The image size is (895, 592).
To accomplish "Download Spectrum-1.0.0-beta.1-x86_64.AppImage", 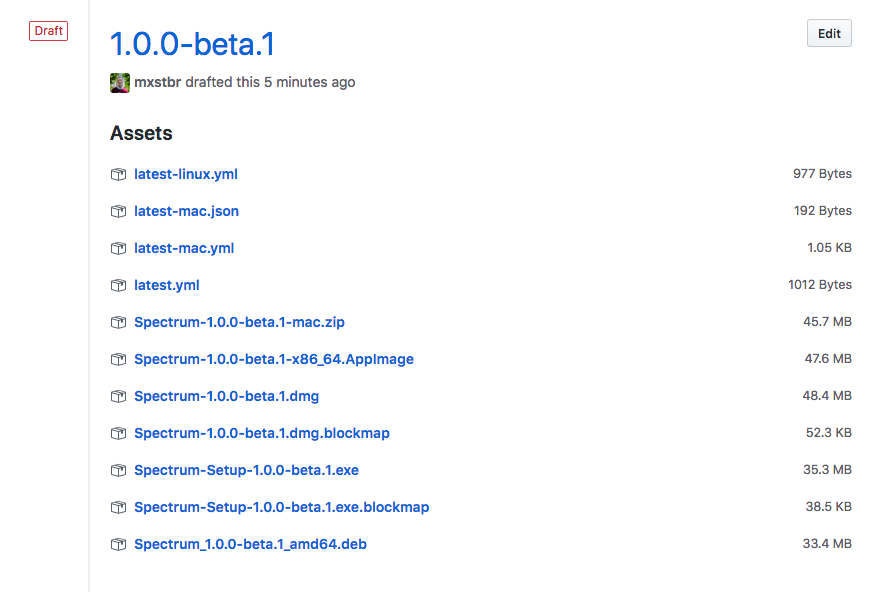I will point(274,359).
